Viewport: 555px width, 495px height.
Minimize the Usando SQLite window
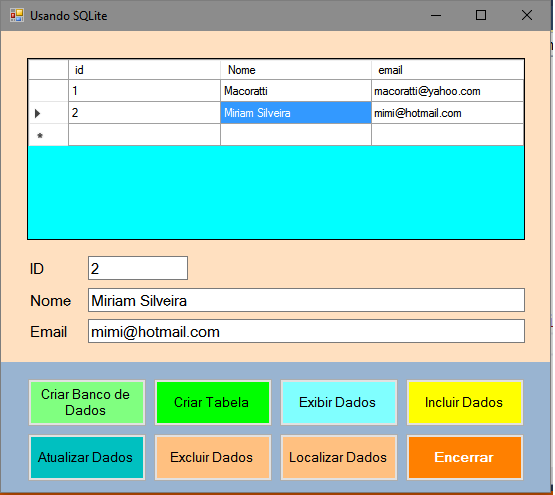pos(436,15)
